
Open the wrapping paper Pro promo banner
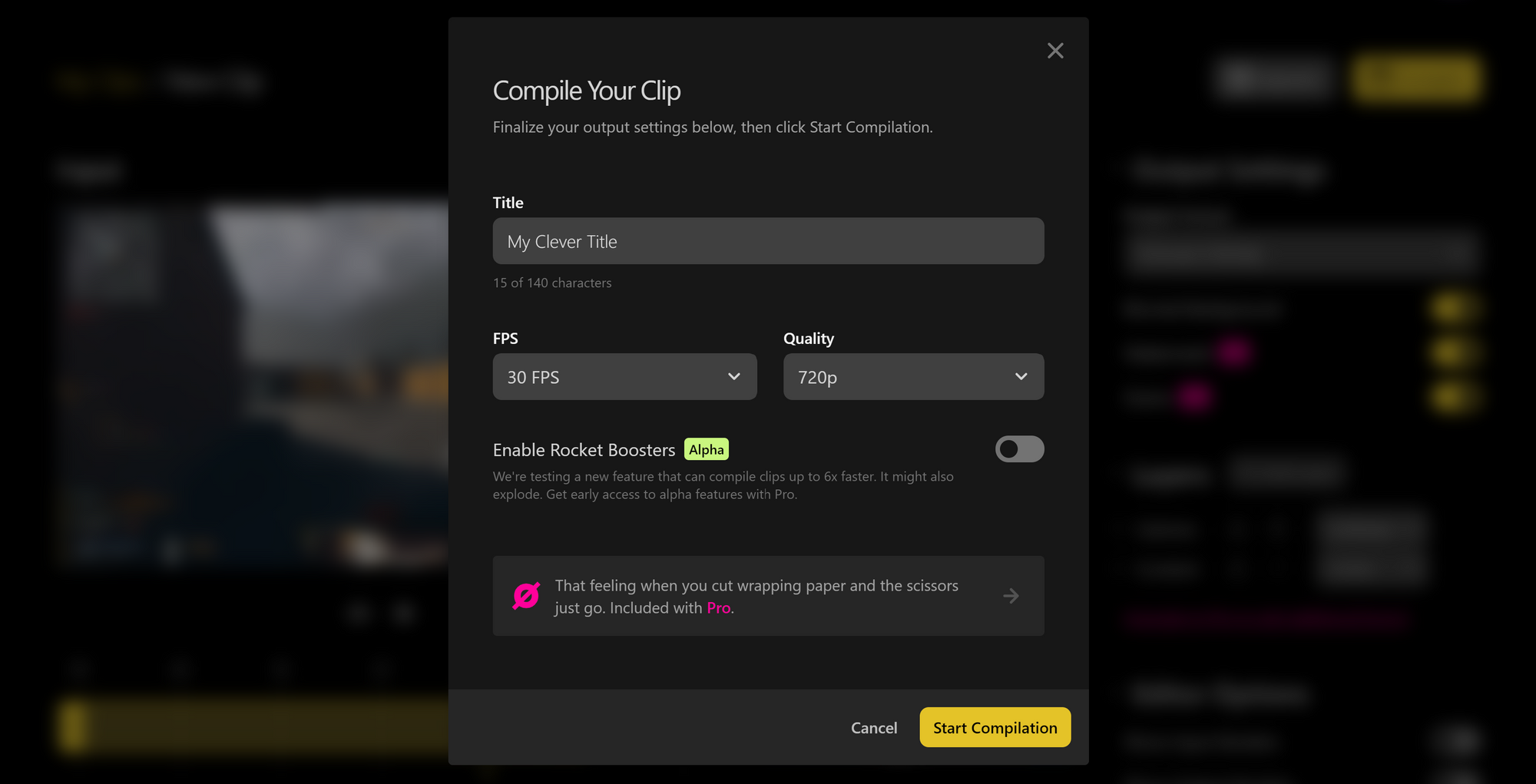(768, 596)
